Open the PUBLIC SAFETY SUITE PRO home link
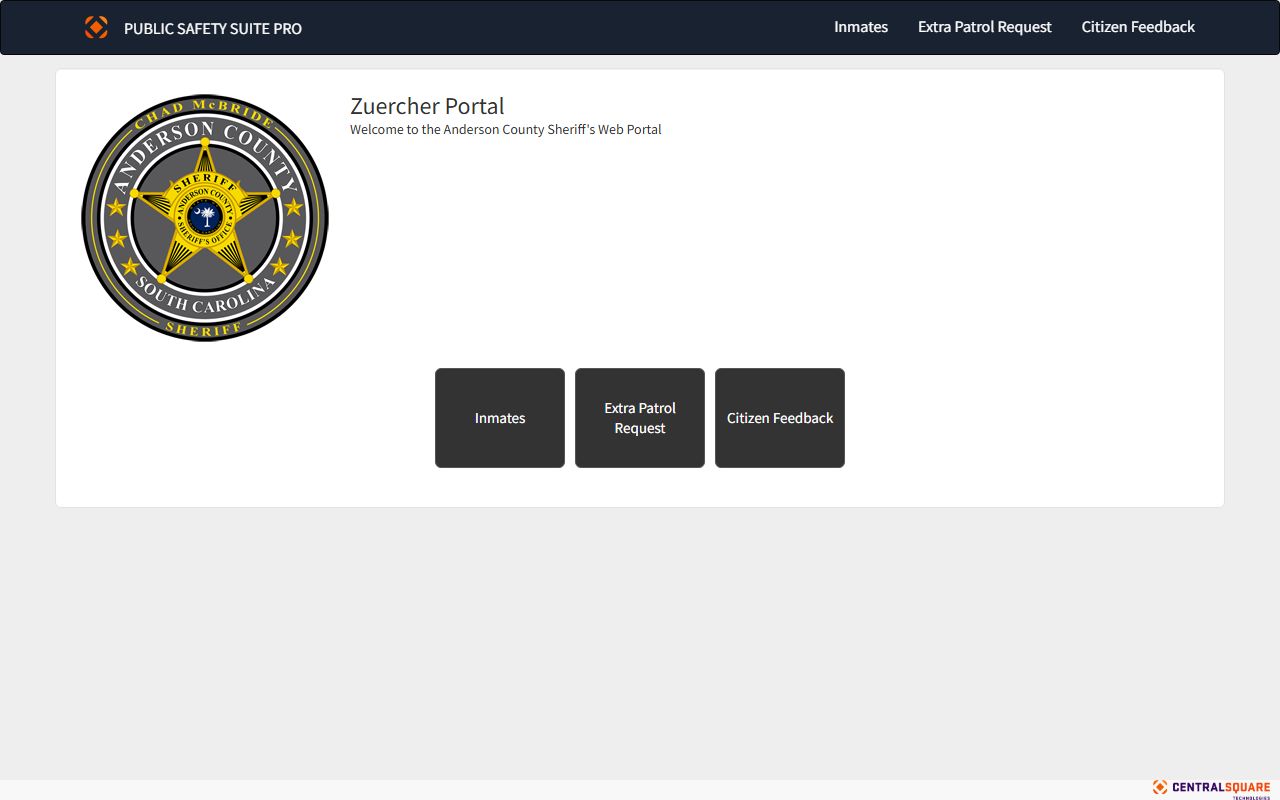The height and width of the screenshot is (800, 1280). click(213, 29)
